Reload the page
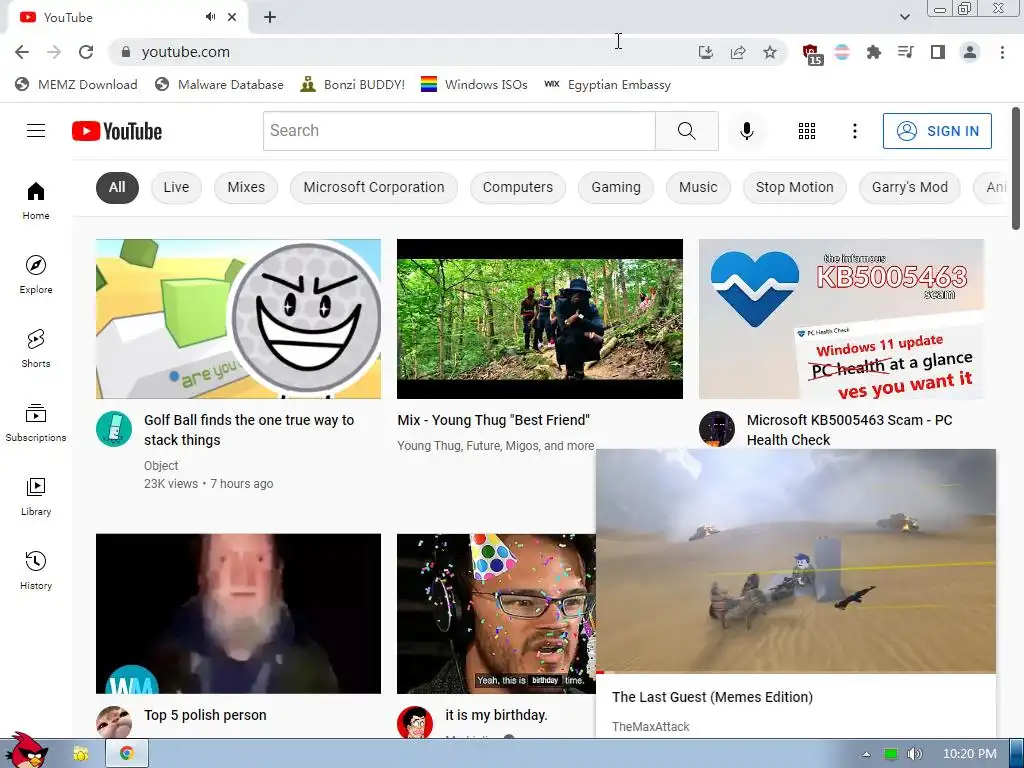Image resolution: width=1024 pixels, height=768 pixels. point(86,52)
